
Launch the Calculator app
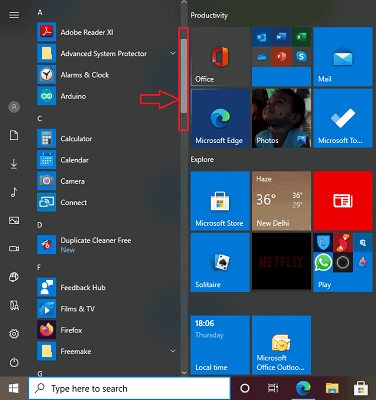click(x=107, y=139)
